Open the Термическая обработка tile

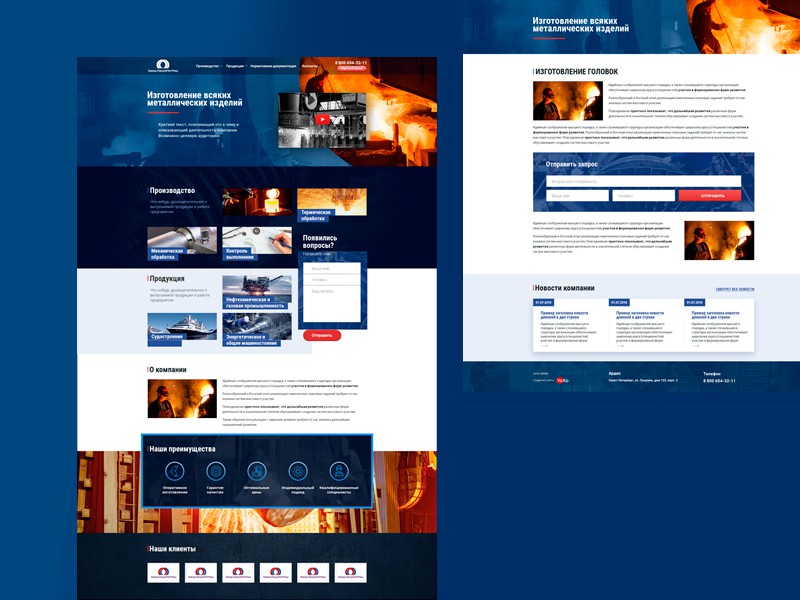(x=332, y=205)
